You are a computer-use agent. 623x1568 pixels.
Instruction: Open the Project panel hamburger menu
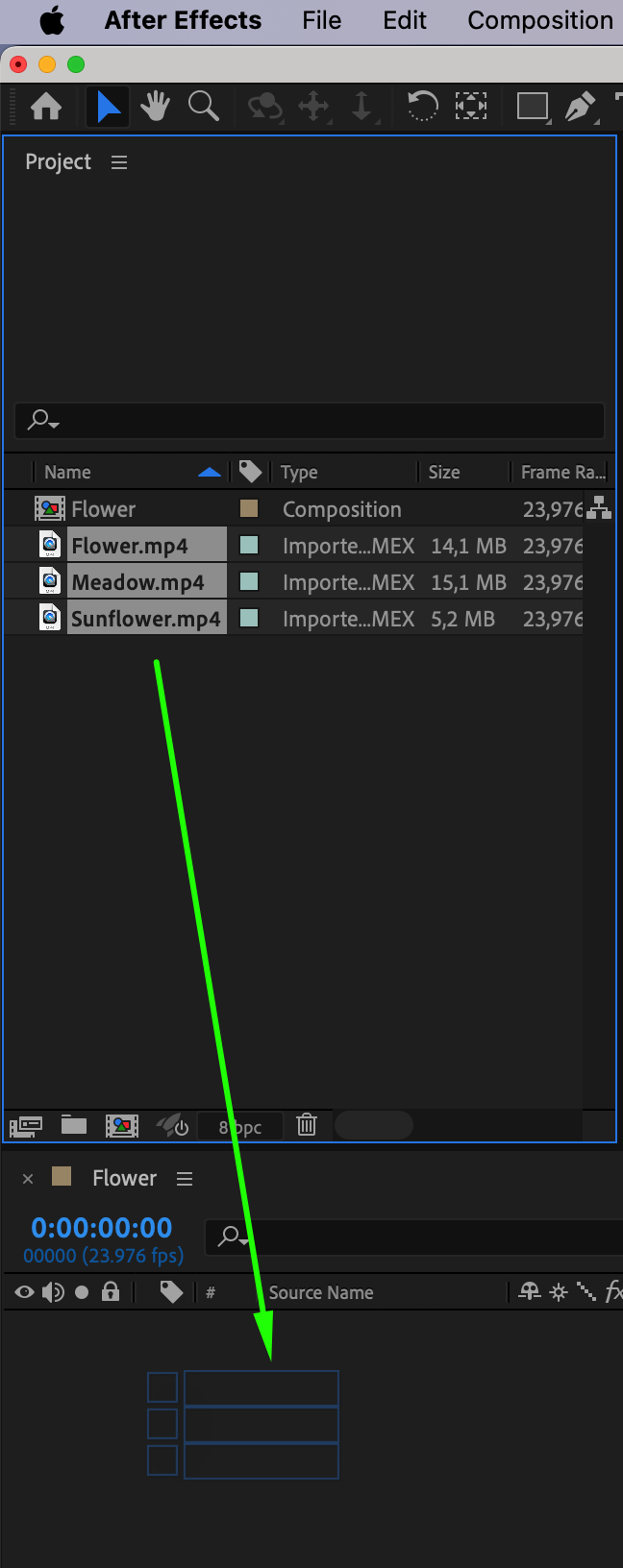click(x=119, y=162)
